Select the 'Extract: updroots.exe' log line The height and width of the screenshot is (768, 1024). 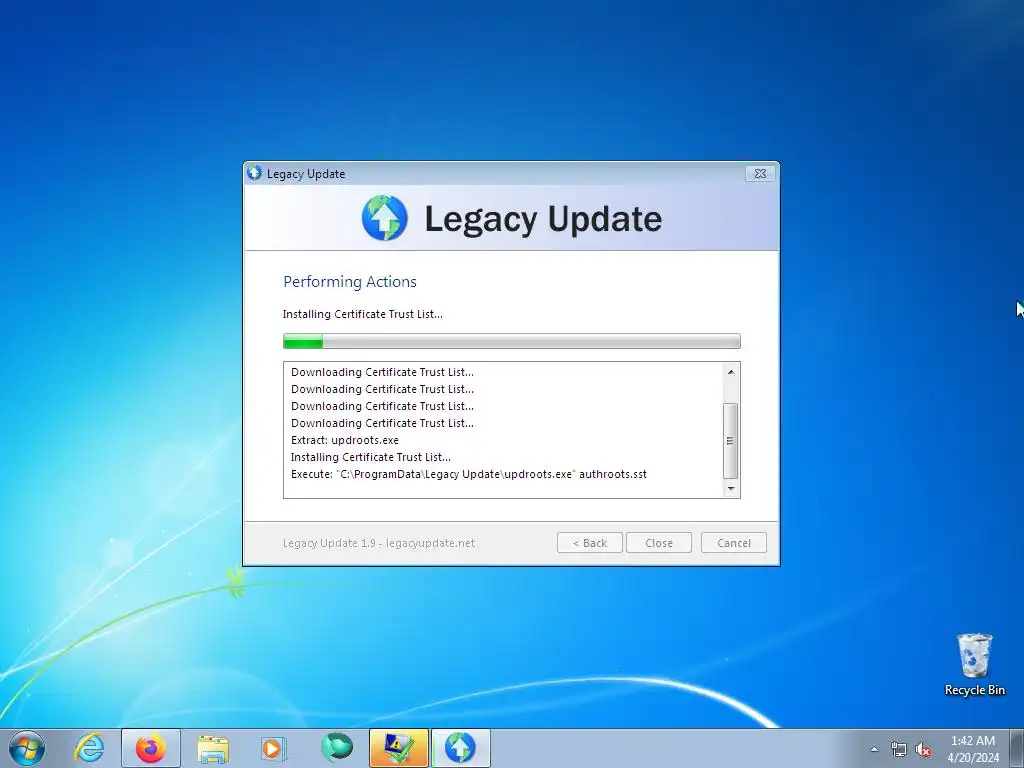[345, 440]
